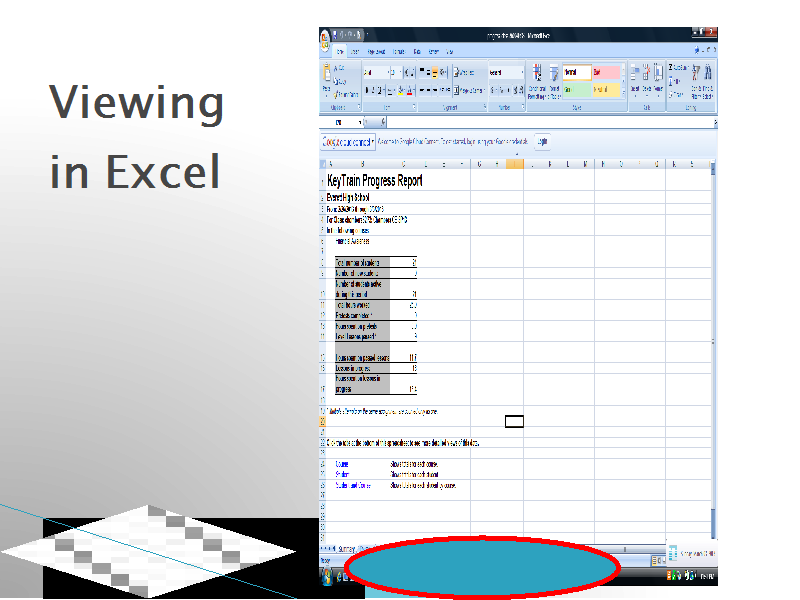Apply the pink Bad cell style
The width and height of the screenshot is (800, 600).
point(606,72)
